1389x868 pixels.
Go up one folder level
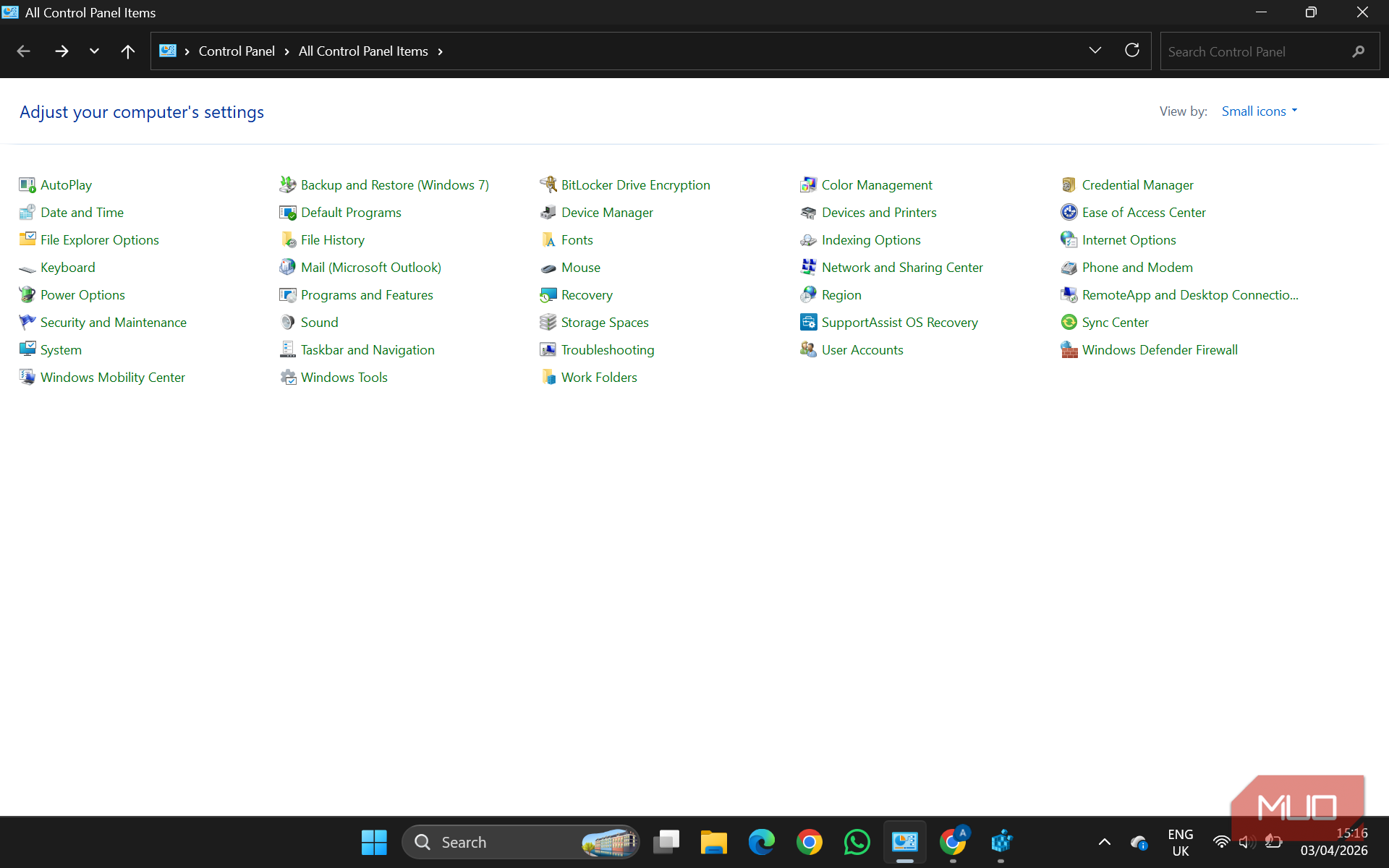(128, 51)
